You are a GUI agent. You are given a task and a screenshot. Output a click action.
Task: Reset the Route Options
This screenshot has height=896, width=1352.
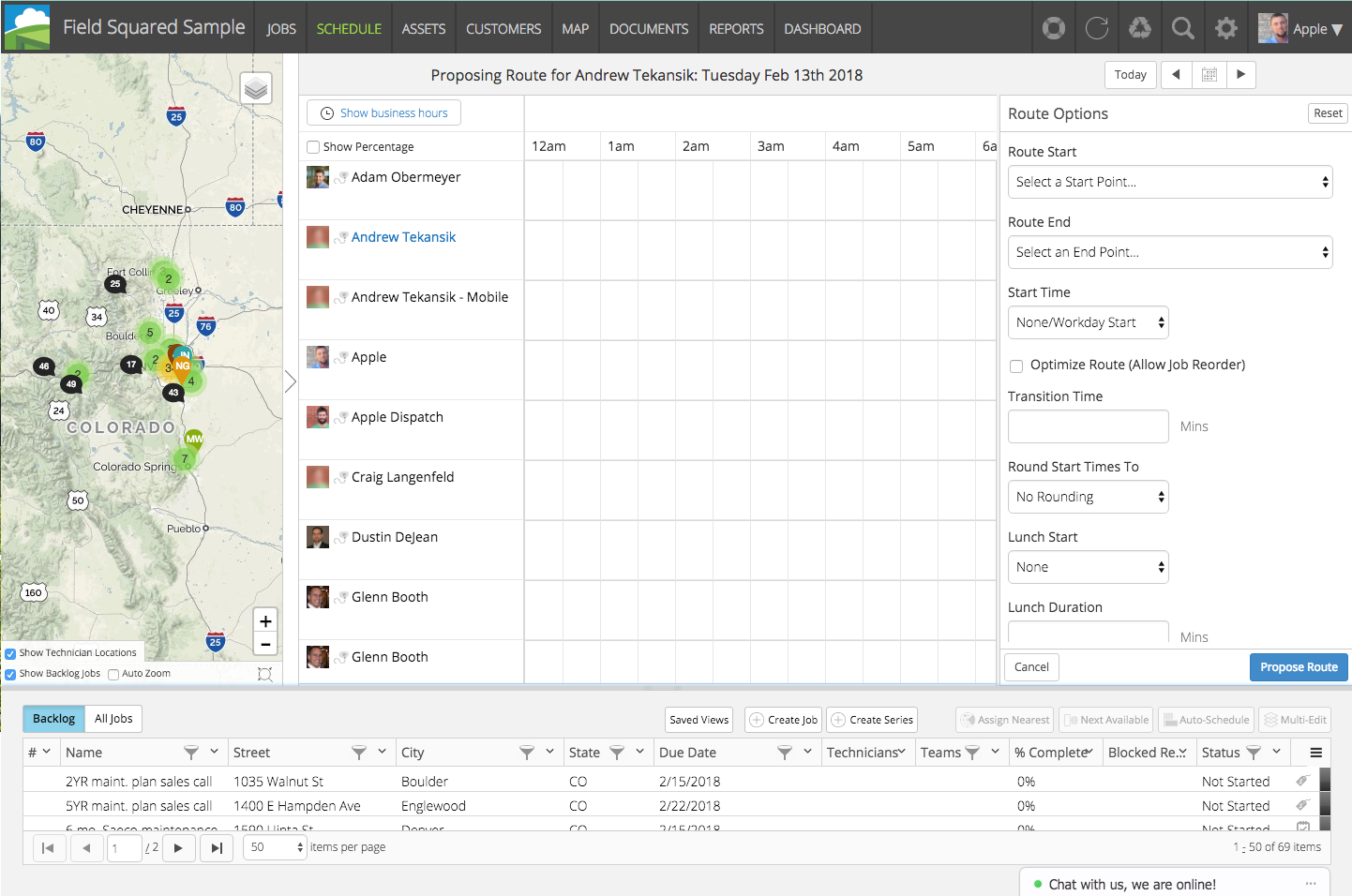[x=1328, y=113]
